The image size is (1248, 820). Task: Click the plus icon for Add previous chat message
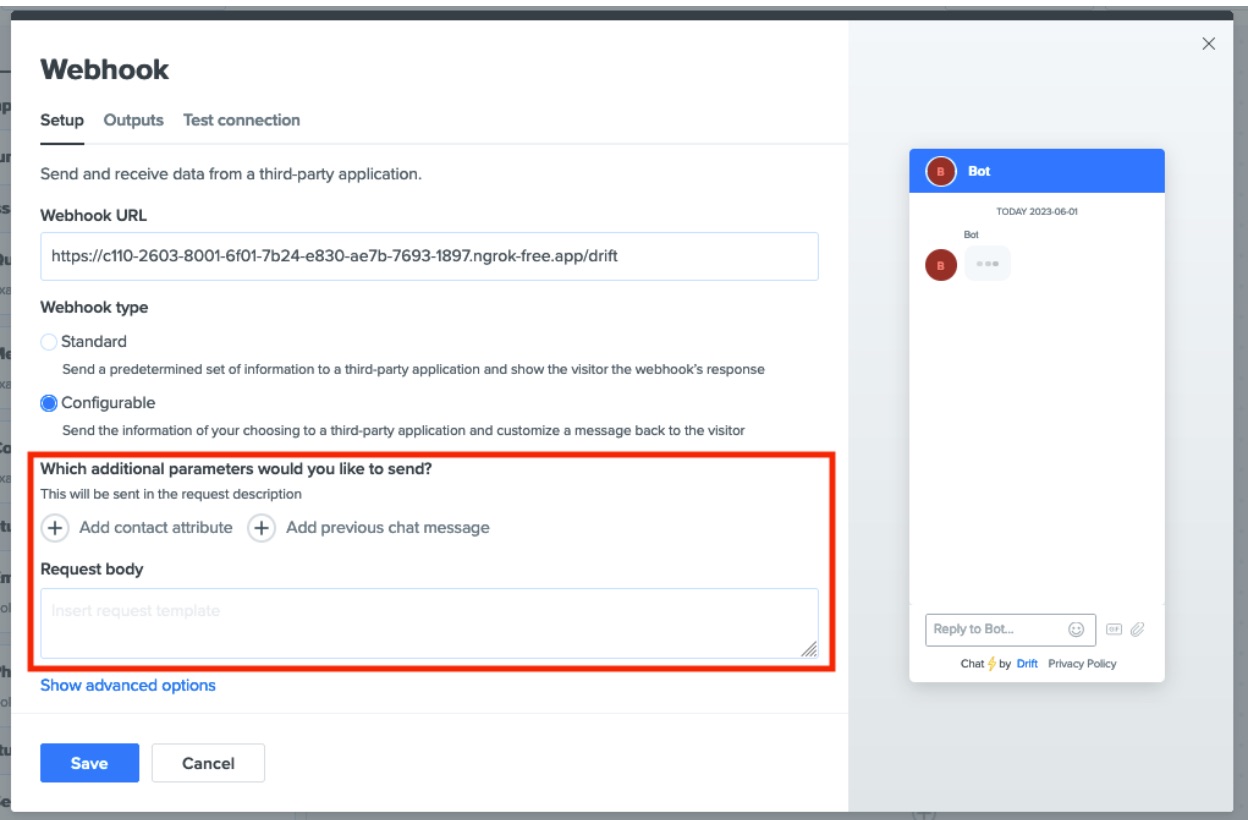[x=261, y=528]
